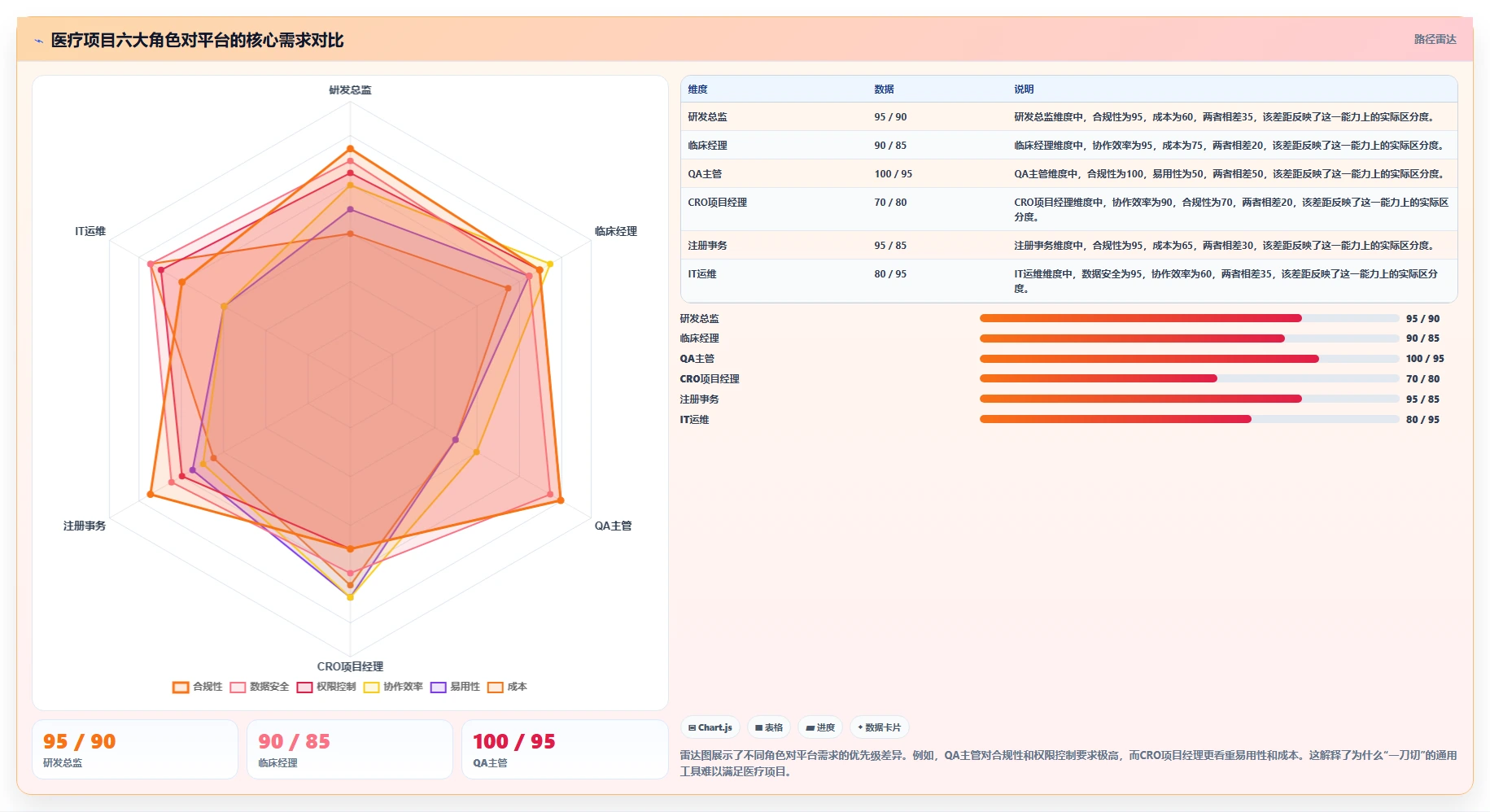
Task: Click the orange 成本 legend swatch
Action: tap(496, 688)
